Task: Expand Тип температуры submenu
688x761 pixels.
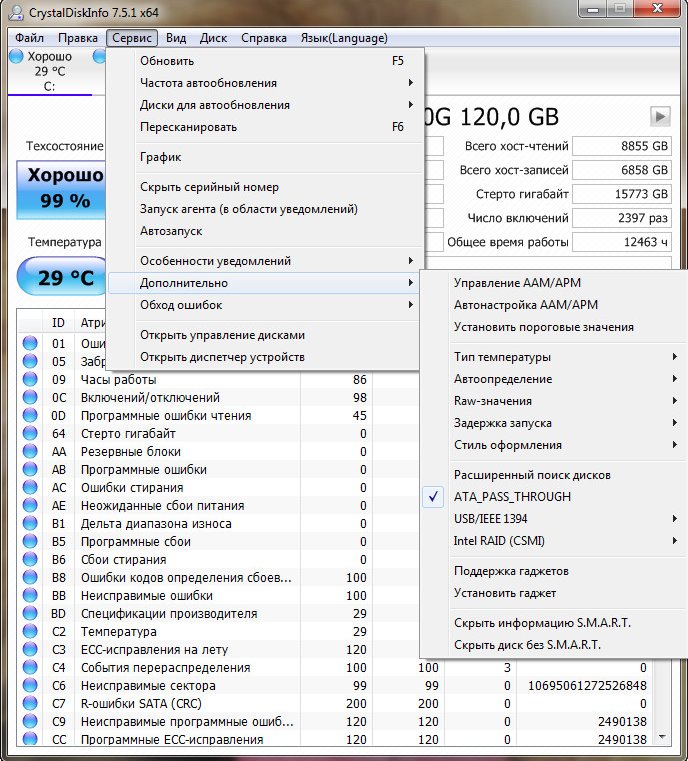Action: [553, 357]
